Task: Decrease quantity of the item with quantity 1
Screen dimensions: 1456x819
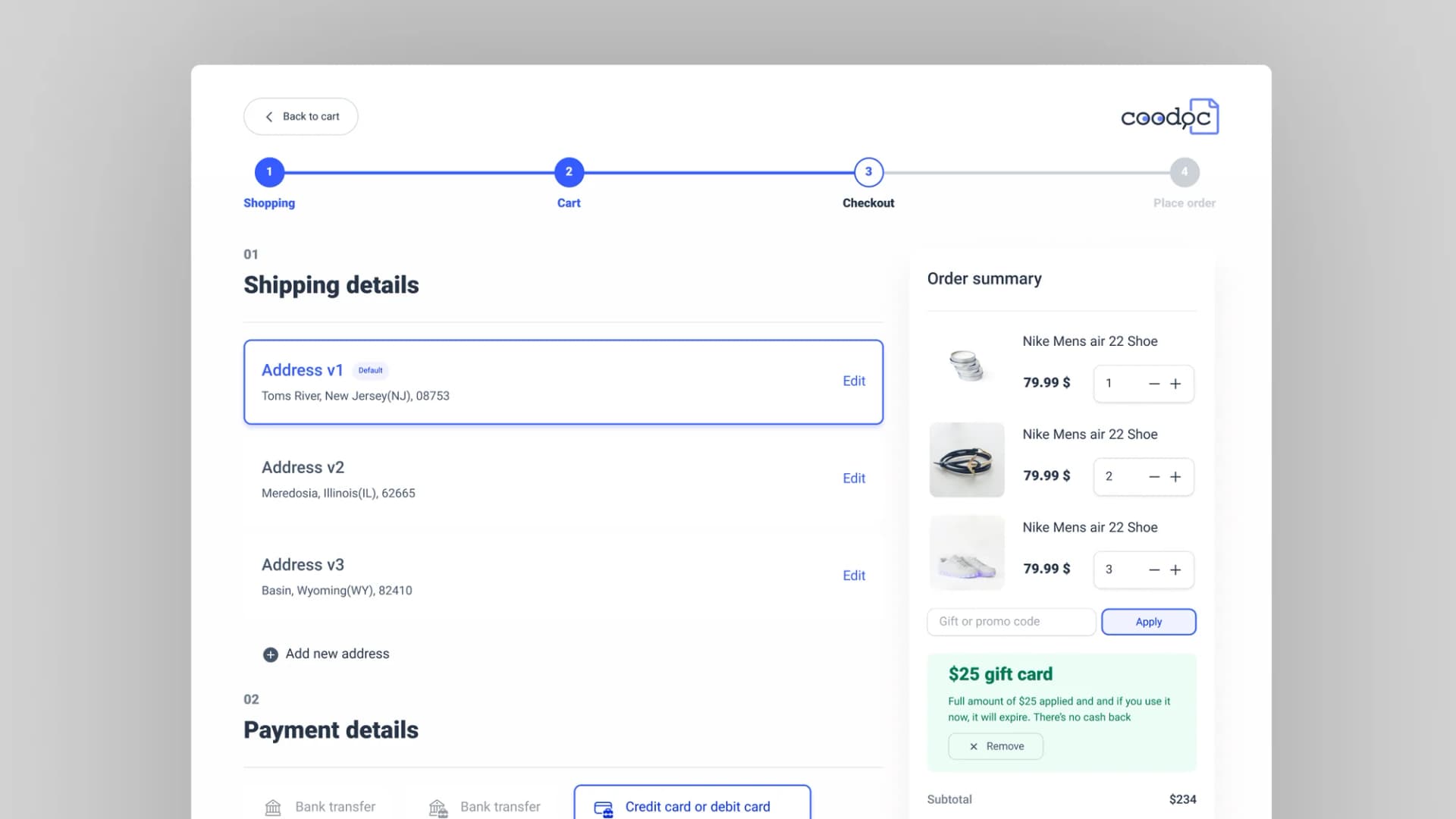Action: pyautogui.click(x=1154, y=384)
